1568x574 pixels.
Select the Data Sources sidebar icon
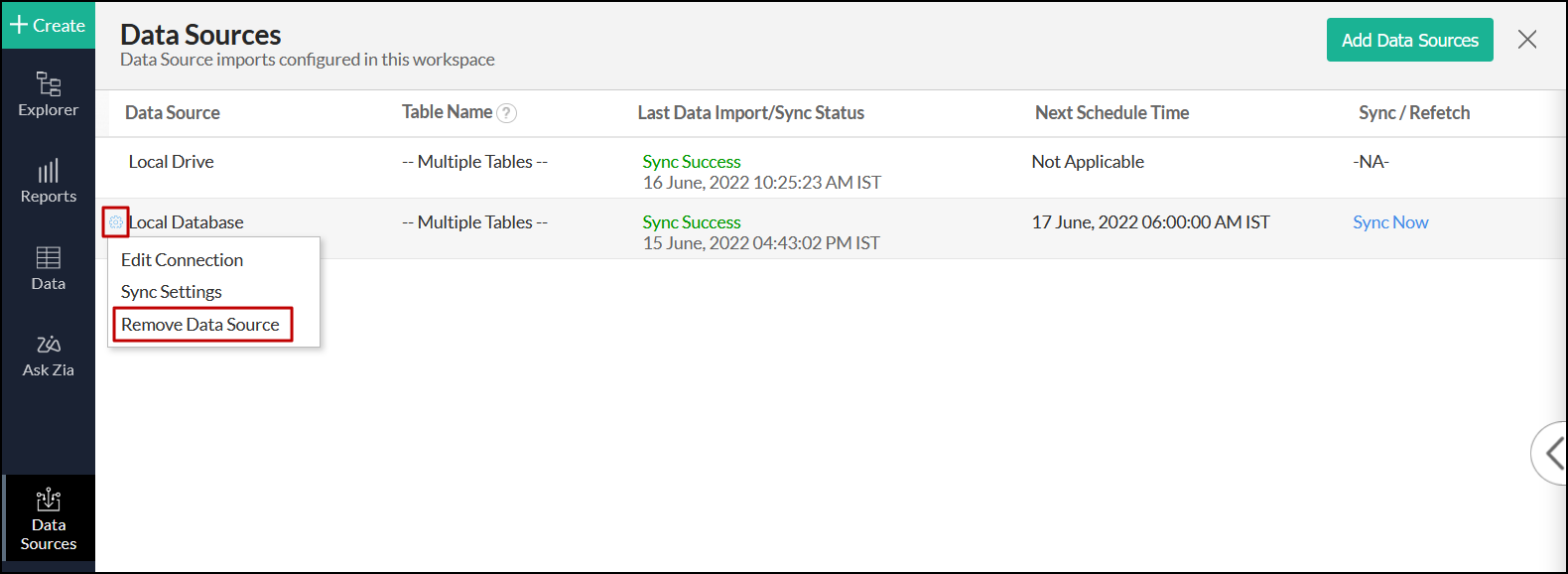click(x=48, y=518)
